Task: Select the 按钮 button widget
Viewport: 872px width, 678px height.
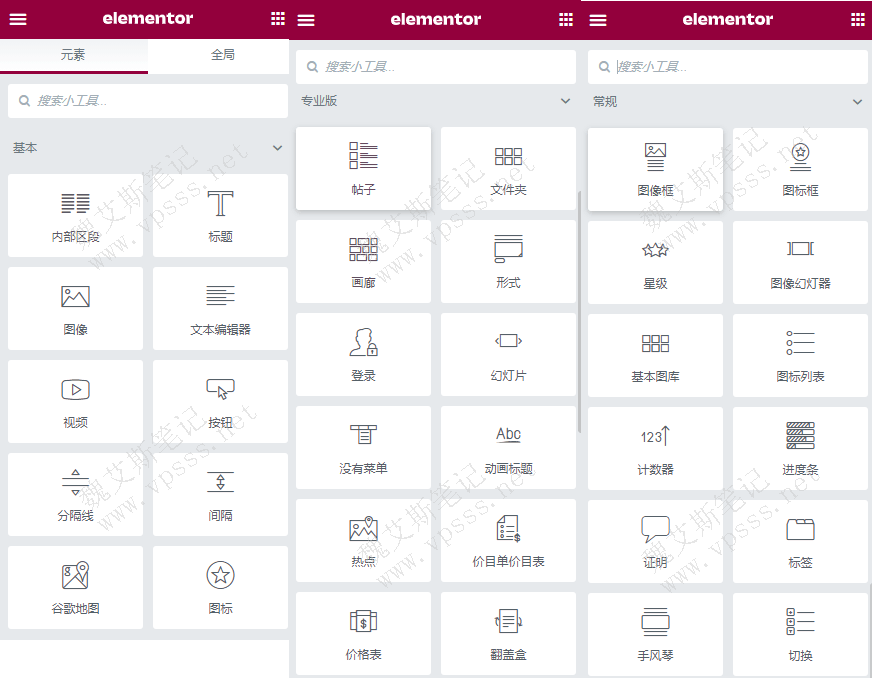Action: coord(220,402)
